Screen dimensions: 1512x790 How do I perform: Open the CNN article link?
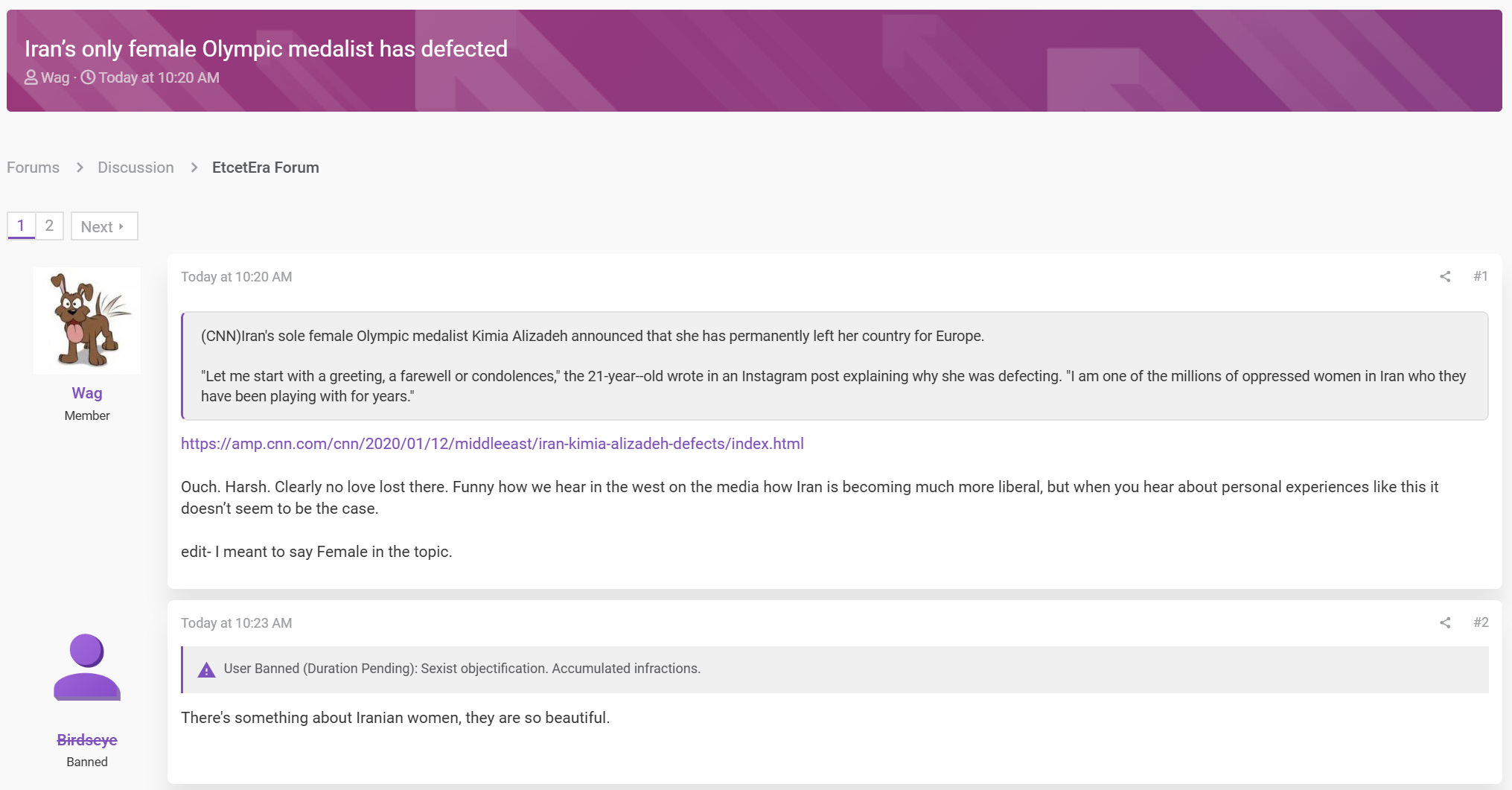(492, 444)
